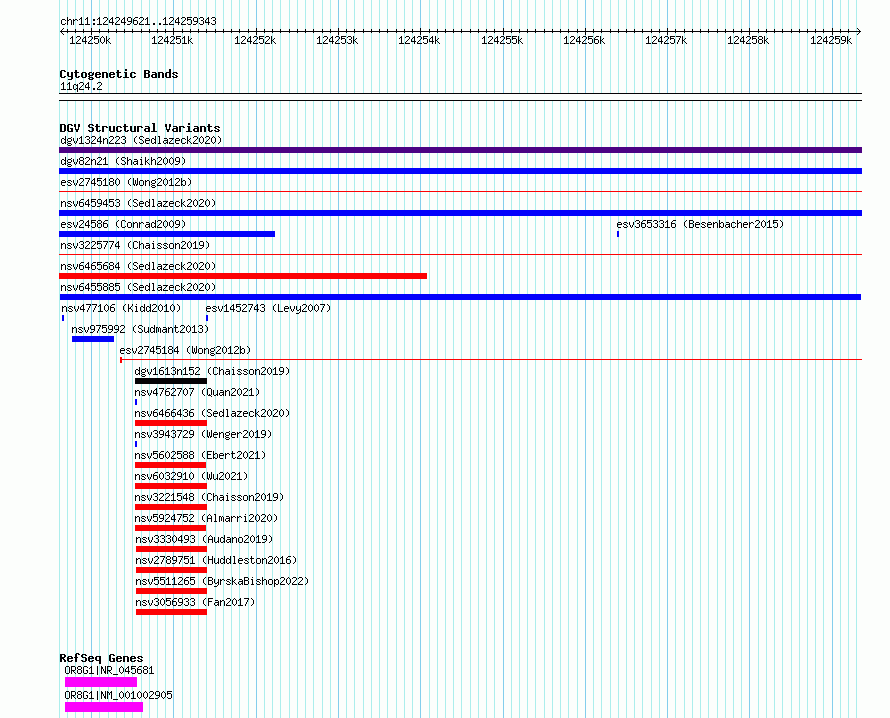Open the OR8G1|NR_045681 gene label
Viewport: 890px width, 718px height.
click(x=110, y=670)
